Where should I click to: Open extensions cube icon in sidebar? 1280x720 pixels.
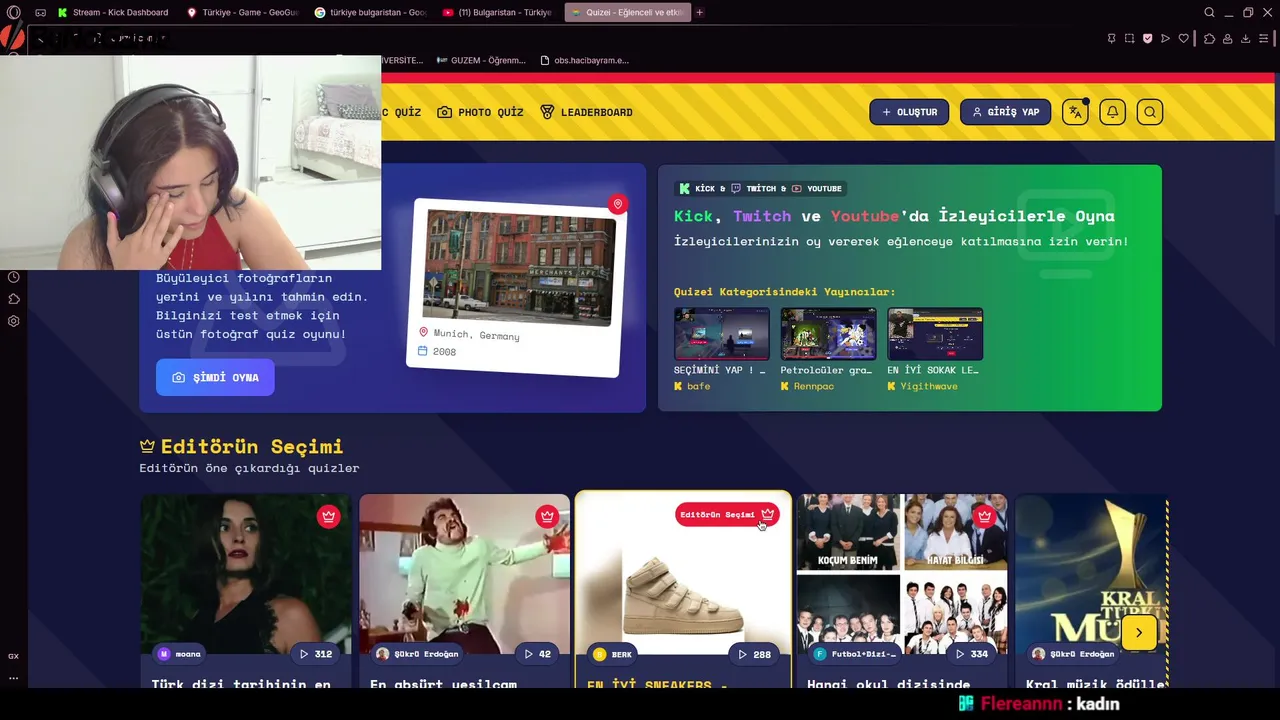[x=14, y=299]
